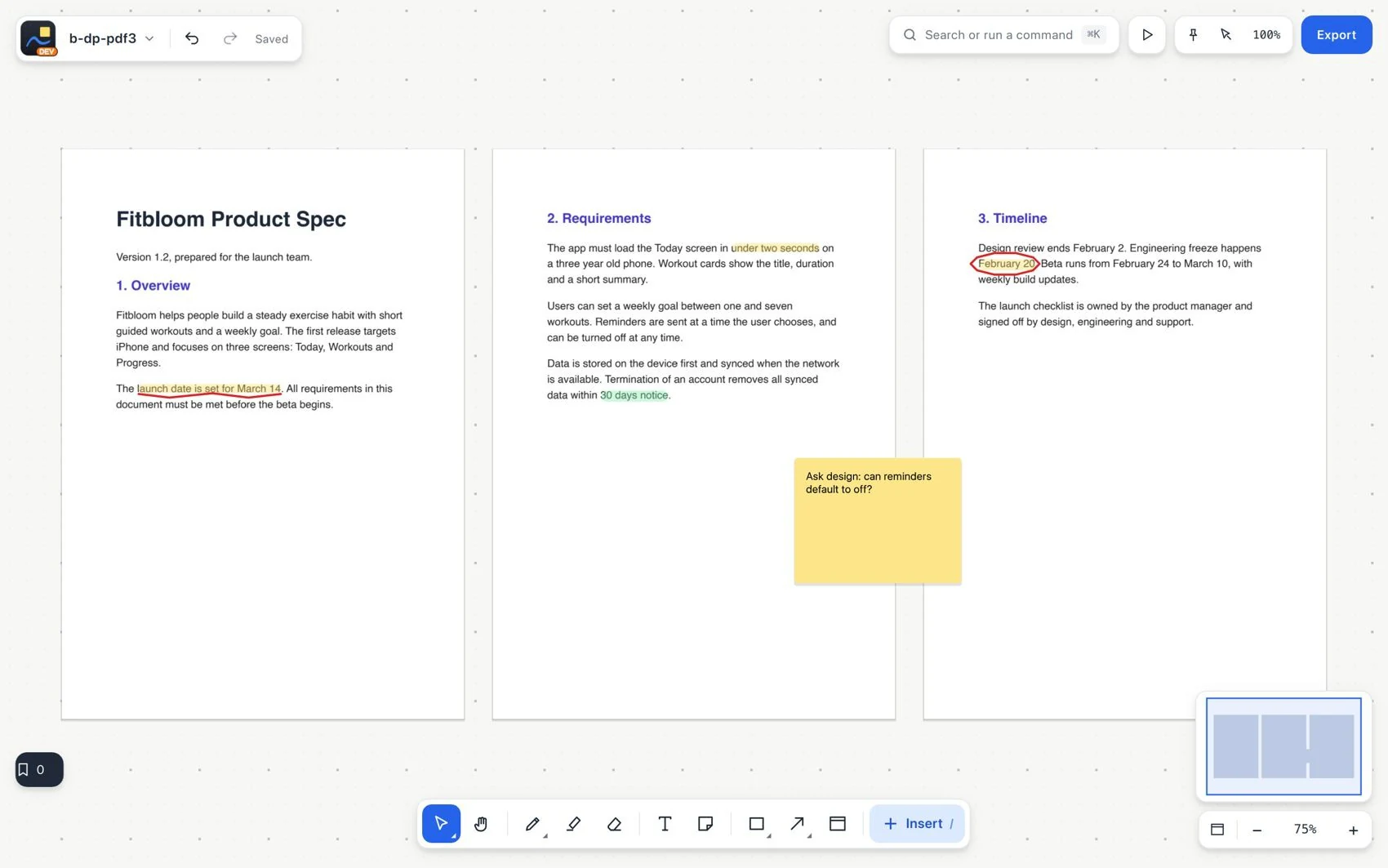Select the circled February 20 annotation
Viewport: 1388px width, 868px height.
coord(1005,264)
